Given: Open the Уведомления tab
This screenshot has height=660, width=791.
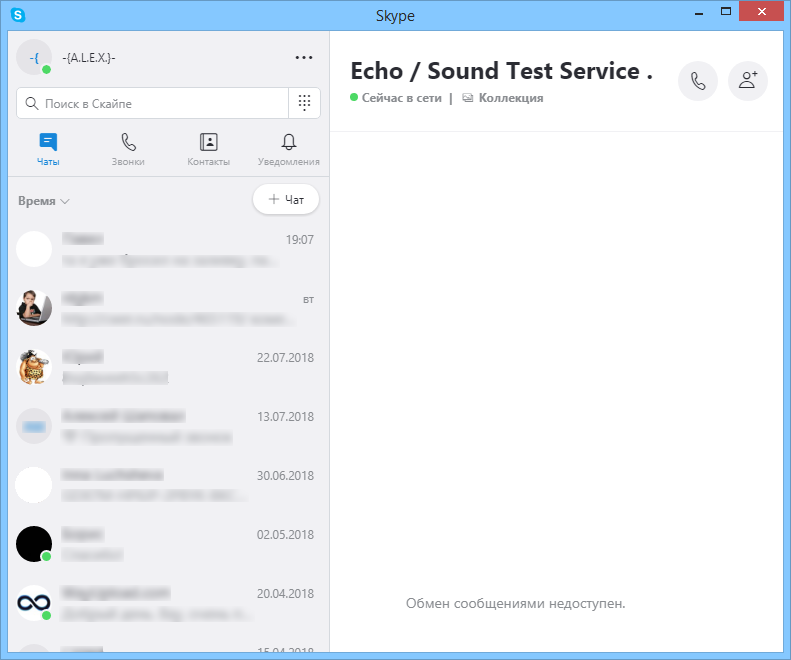Looking at the screenshot, I should (x=288, y=149).
